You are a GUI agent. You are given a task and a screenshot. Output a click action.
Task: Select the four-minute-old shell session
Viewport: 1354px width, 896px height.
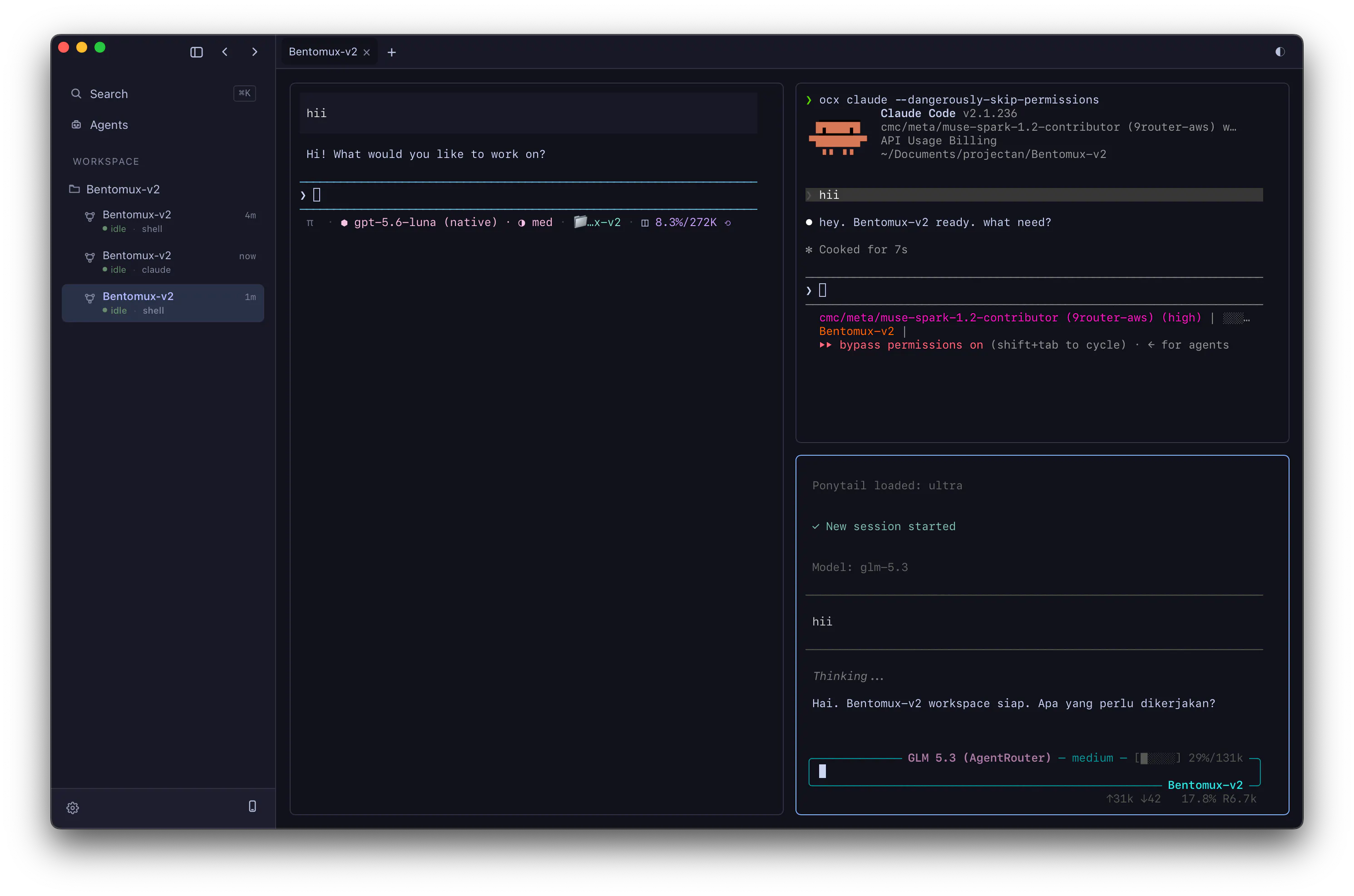tap(163, 221)
